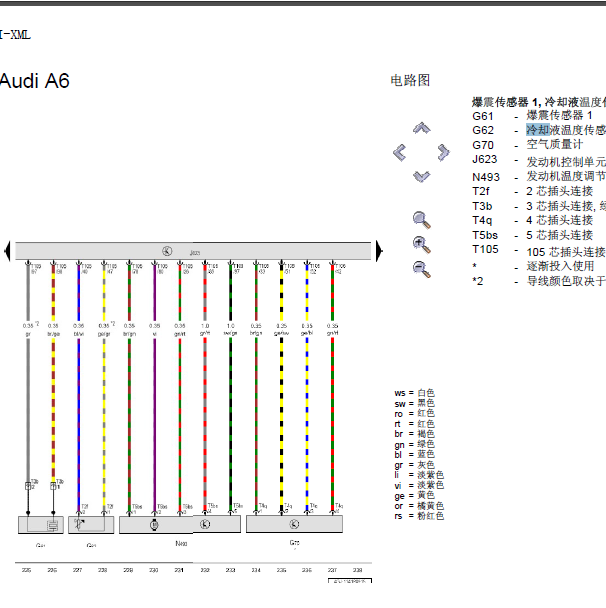Click the N493 motor symbol
This screenshot has height=608, width=606.
tap(154, 525)
